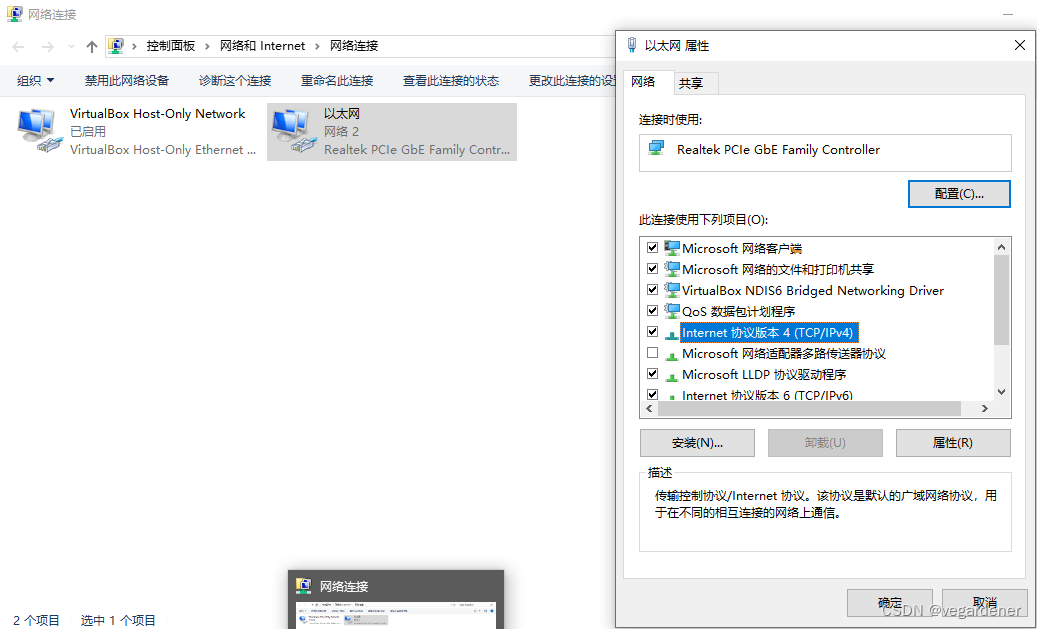Click the Microsoft 网络适配器多路传送器协议 icon
Image resolution: width=1037 pixels, height=629 pixels.
click(x=672, y=355)
